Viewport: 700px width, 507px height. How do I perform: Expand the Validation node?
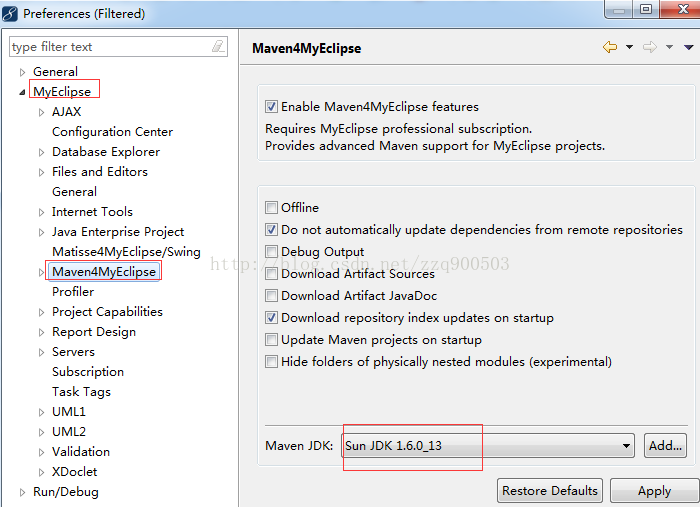(42, 452)
